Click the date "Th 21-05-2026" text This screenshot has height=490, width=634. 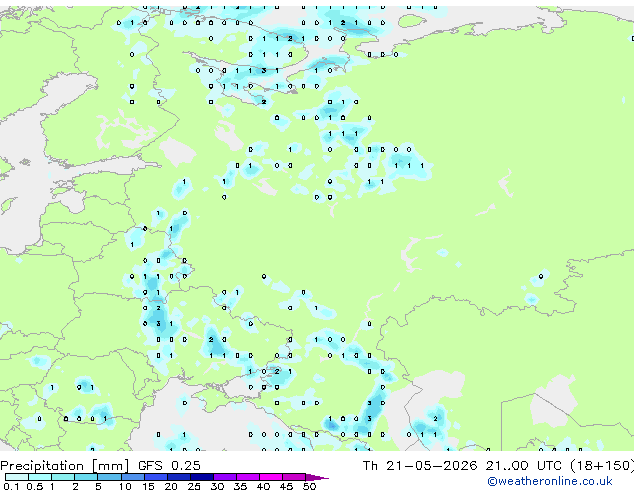click(x=420, y=466)
